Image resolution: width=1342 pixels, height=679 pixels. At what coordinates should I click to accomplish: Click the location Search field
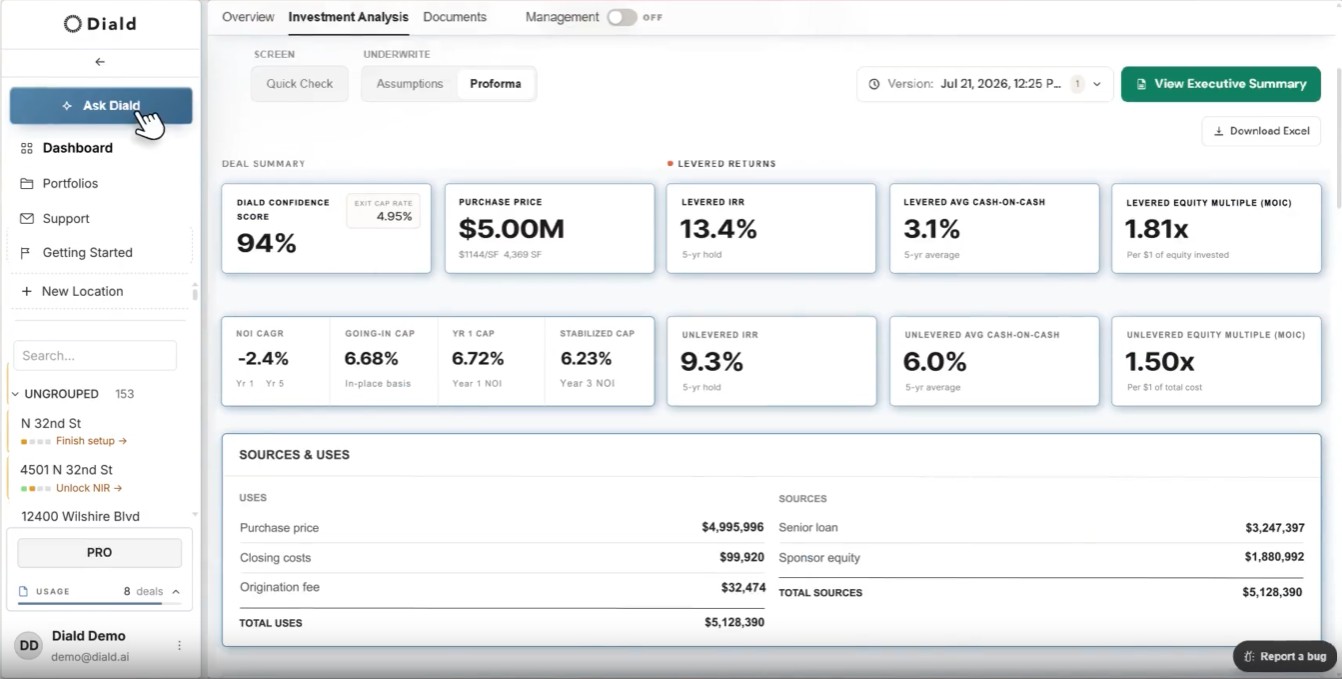pyautogui.click(x=95, y=355)
